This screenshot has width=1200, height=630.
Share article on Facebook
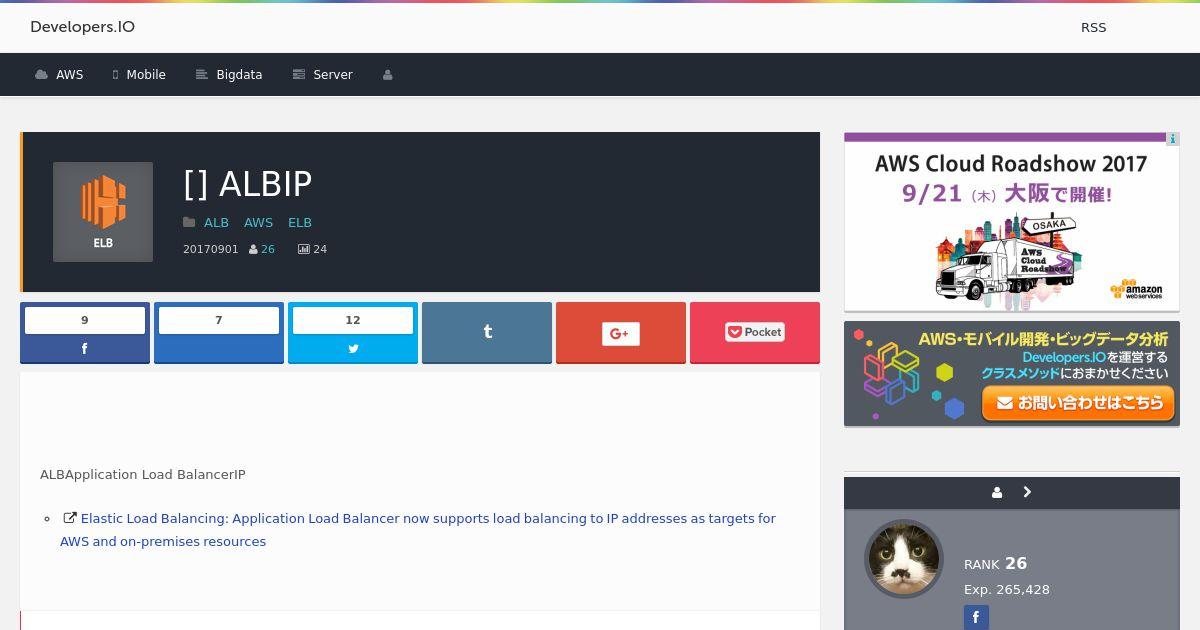tap(85, 332)
